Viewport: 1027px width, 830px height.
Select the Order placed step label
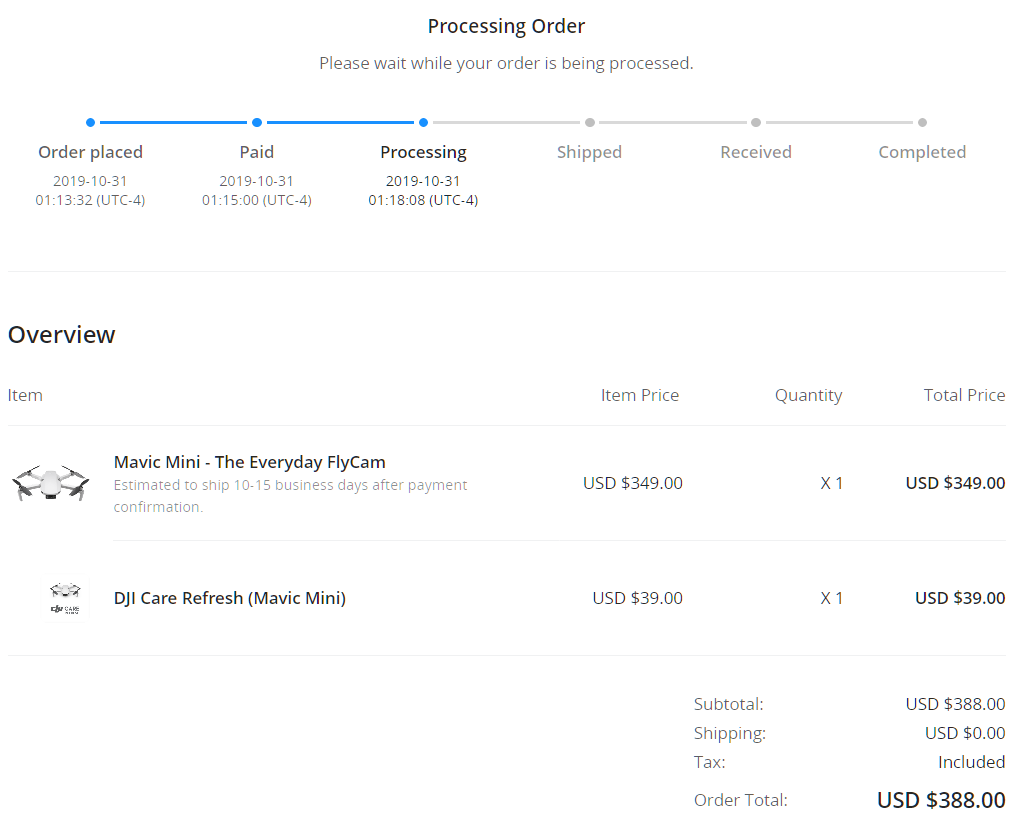coord(90,152)
